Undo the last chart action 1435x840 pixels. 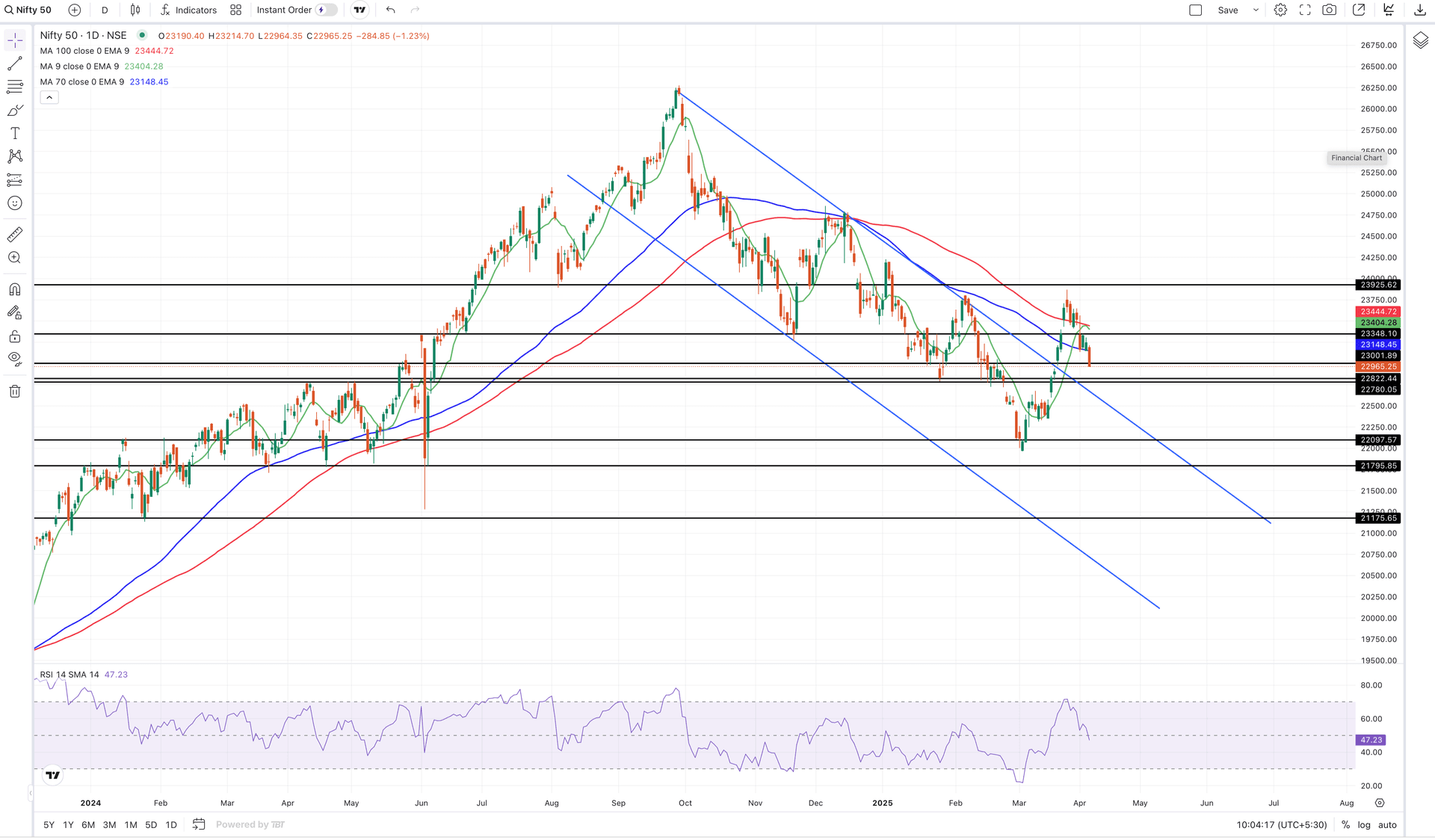391,10
